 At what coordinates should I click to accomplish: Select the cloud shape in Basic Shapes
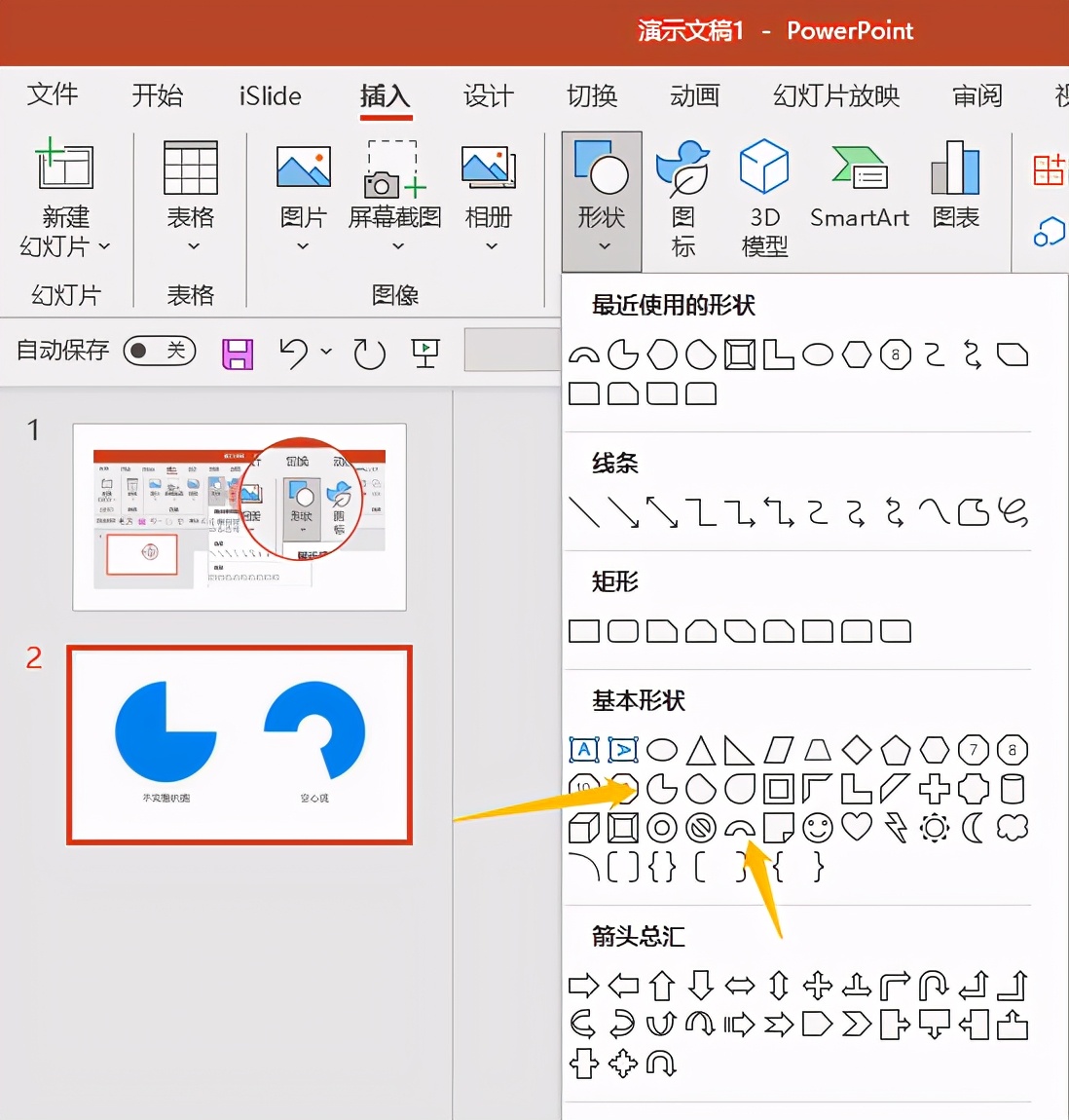(1012, 828)
